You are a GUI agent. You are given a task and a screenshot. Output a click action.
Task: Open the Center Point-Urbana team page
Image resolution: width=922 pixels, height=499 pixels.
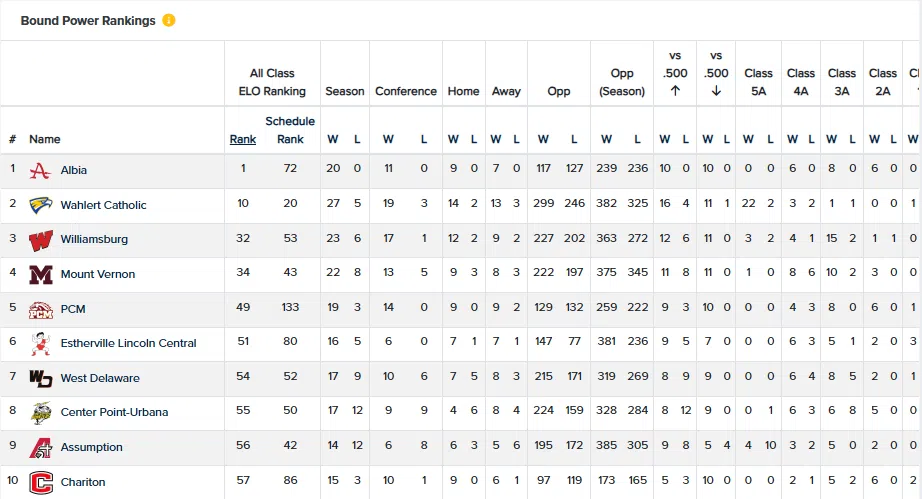(x=114, y=412)
